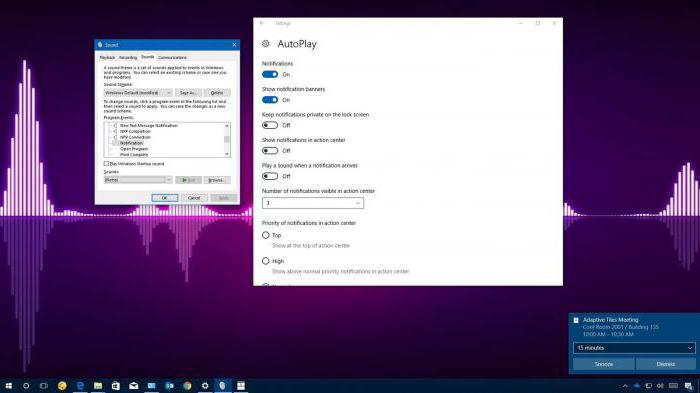Open the 15 minutes snooze dropdown

pos(634,347)
